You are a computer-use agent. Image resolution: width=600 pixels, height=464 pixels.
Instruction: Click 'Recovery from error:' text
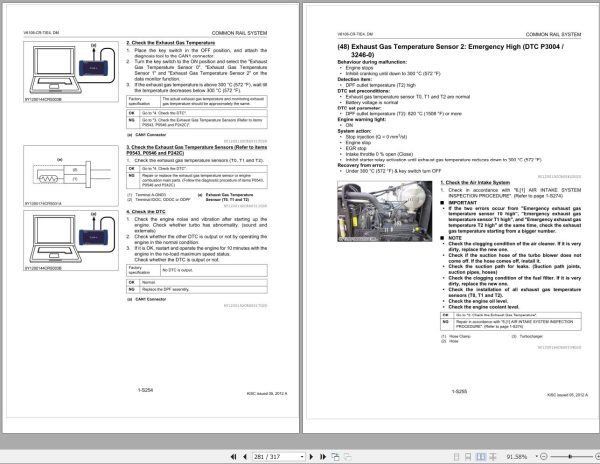[361, 165]
